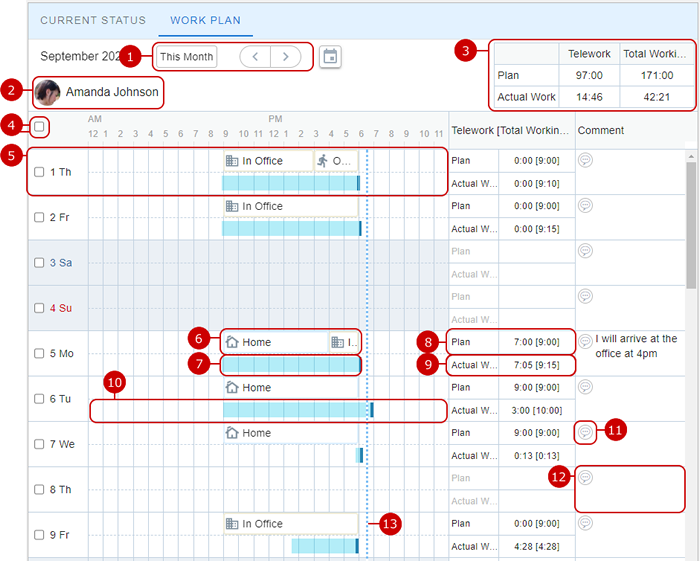Screen dimensions: 700x561
Task: Click the Plan value 7:00 [9:00]
Action: [537, 342]
